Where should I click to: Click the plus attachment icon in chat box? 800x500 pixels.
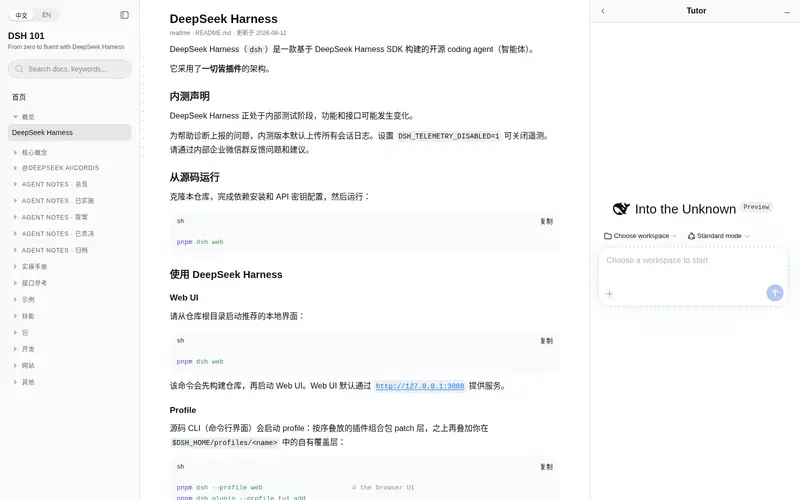[x=609, y=294]
